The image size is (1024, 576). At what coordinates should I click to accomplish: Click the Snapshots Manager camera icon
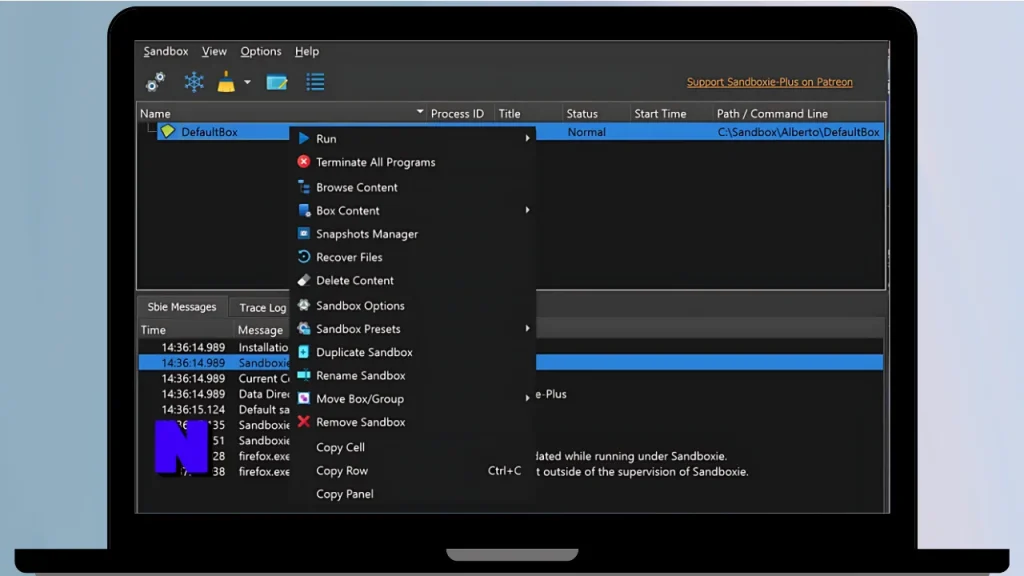coord(304,234)
